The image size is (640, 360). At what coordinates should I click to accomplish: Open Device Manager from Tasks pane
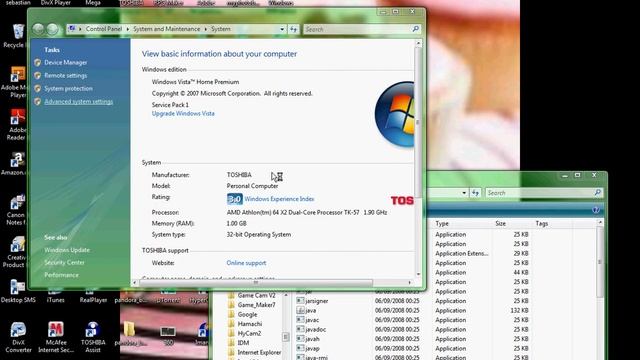66,62
